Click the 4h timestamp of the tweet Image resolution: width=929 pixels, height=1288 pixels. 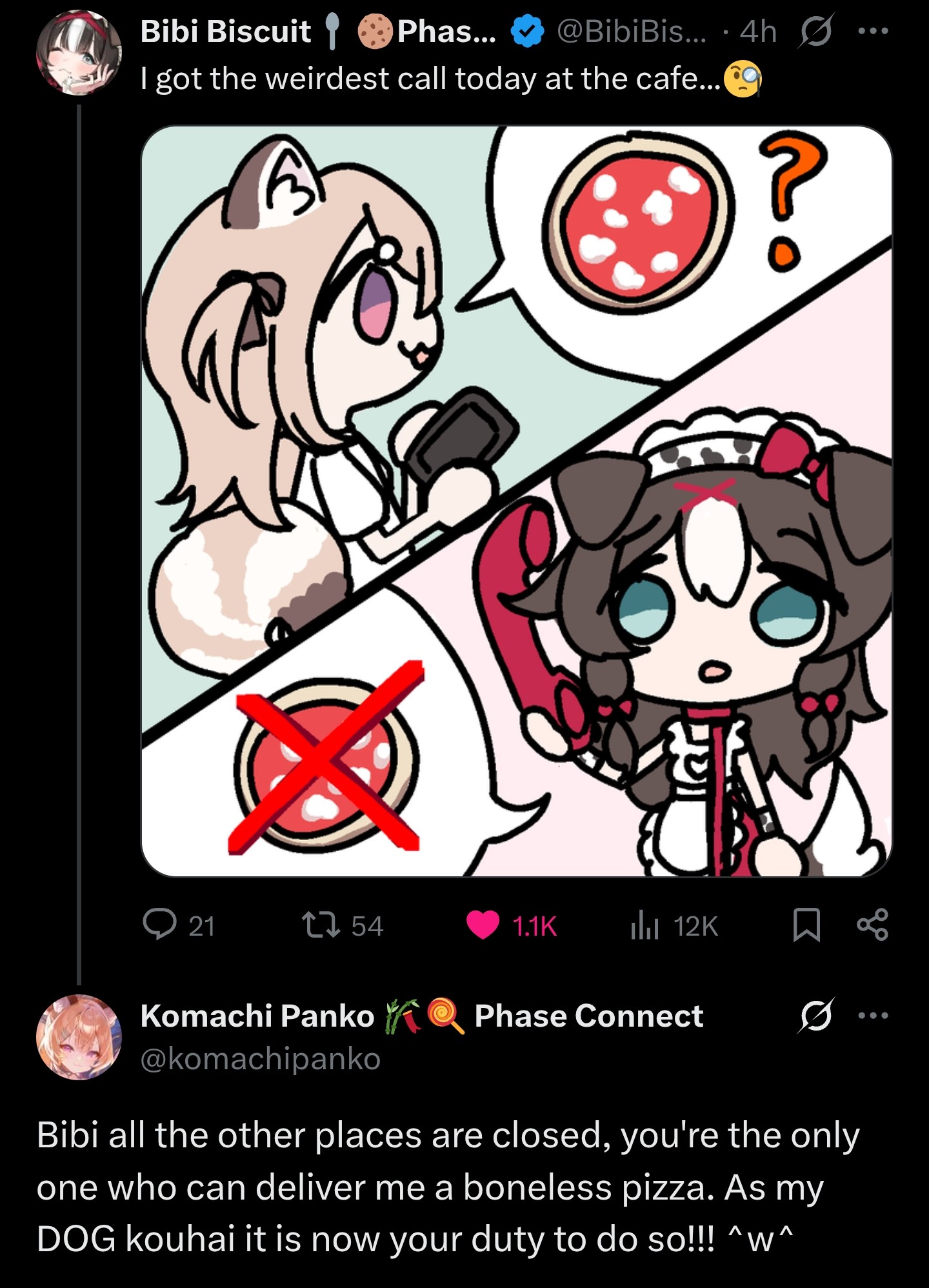[x=758, y=31]
